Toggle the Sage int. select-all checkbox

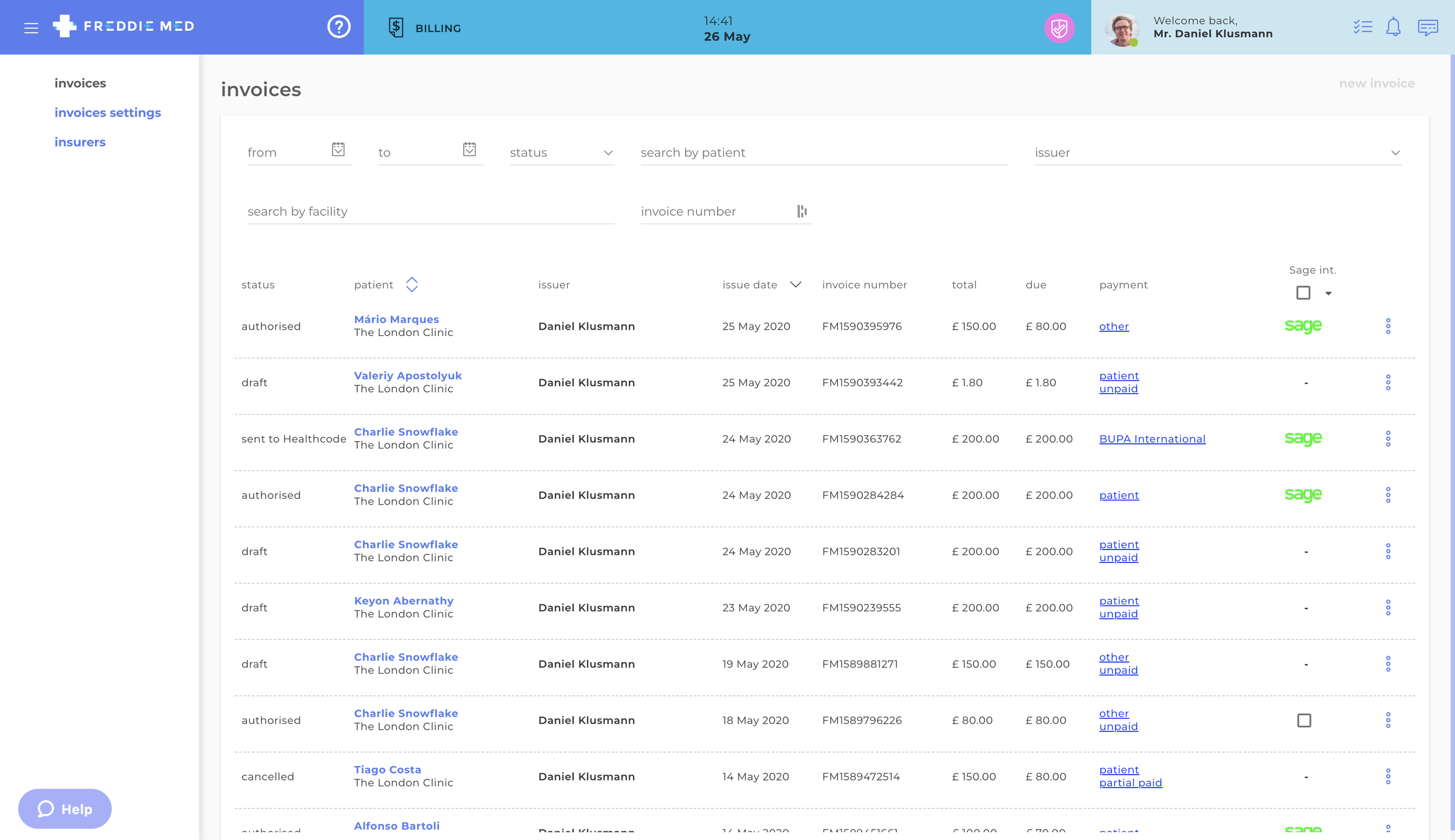coord(1303,293)
